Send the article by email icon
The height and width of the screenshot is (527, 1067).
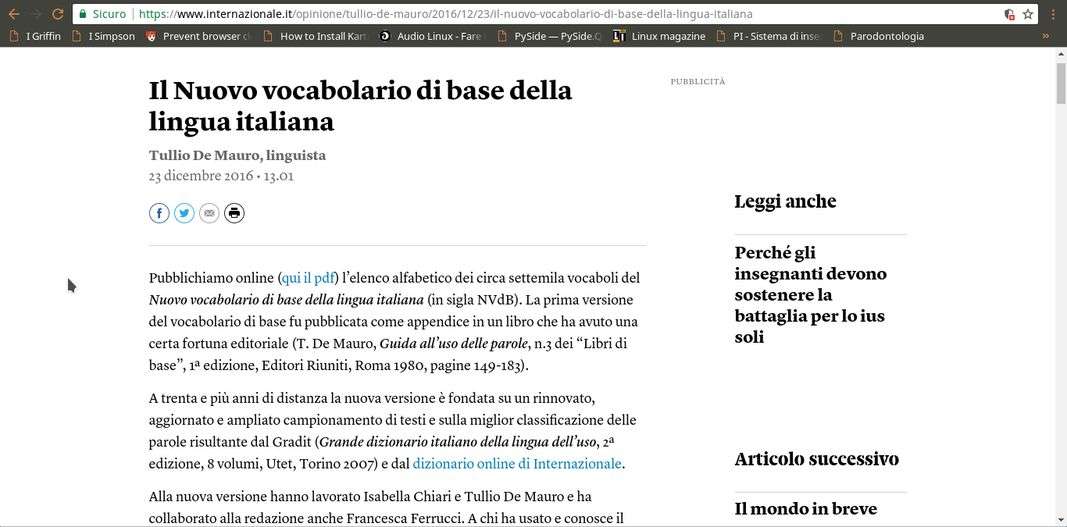tap(209, 213)
